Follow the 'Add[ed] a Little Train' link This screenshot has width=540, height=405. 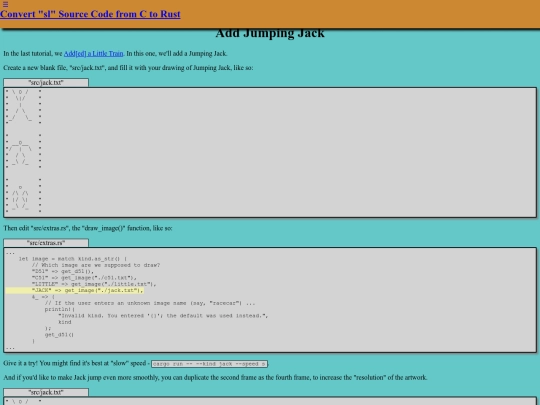(x=93, y=53)
